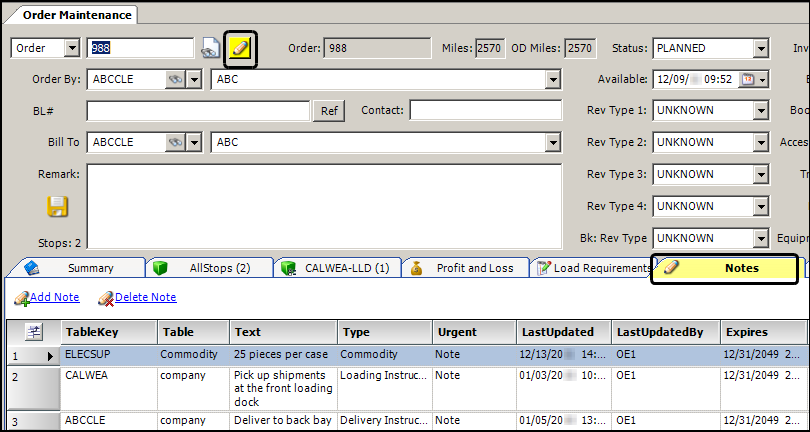810x432 pixels.
Task: Open the calendar picker in Available field
Action: tap(751, 79)
